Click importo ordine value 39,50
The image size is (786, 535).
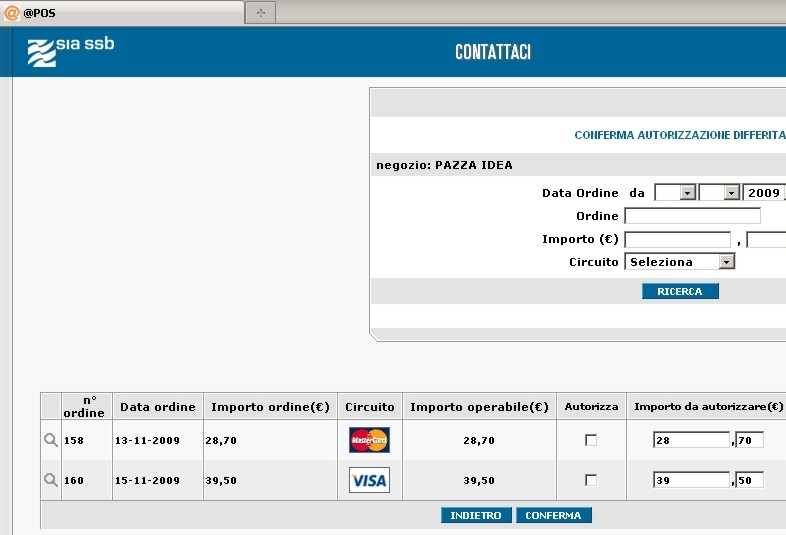pos(221,480)
